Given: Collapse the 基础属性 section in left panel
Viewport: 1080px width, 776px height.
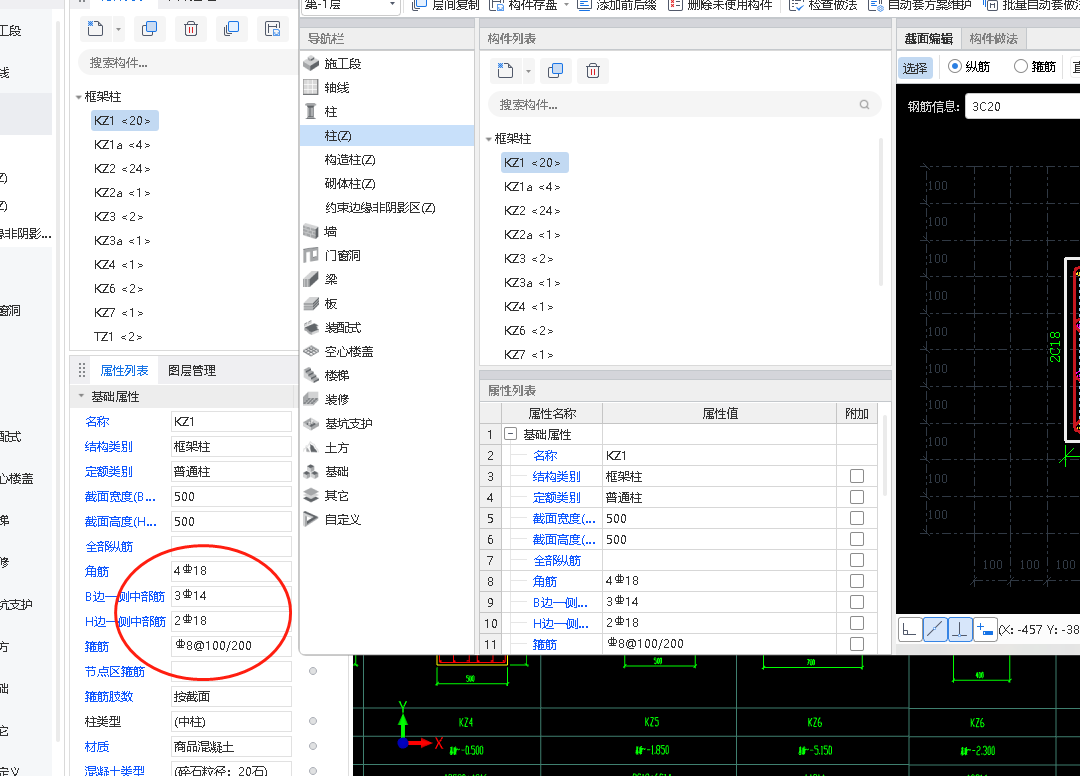Looking at the screenshot, I should pyautogui.click(x=81, y=397).
